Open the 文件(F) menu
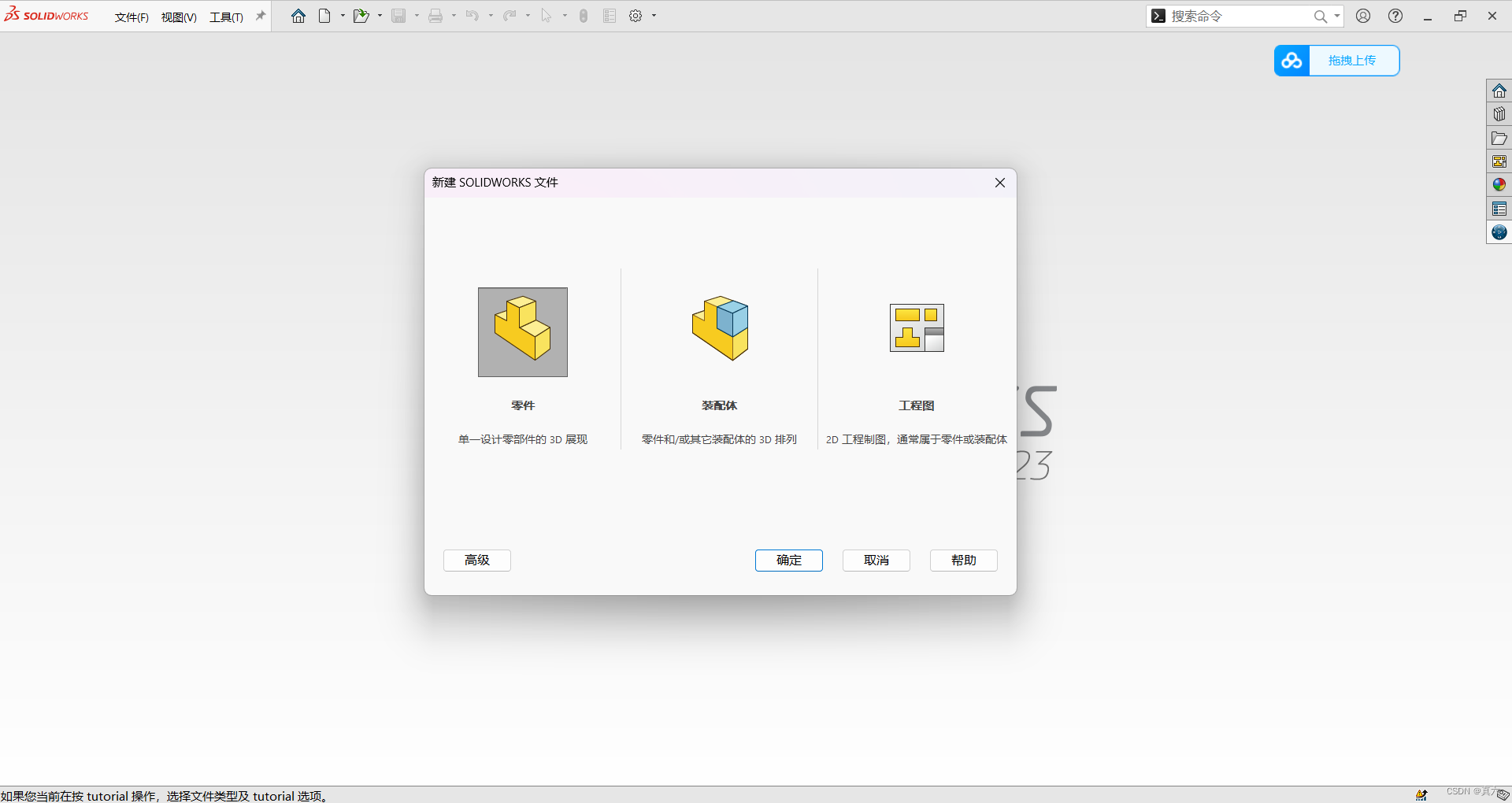 (x=132, y=17)
